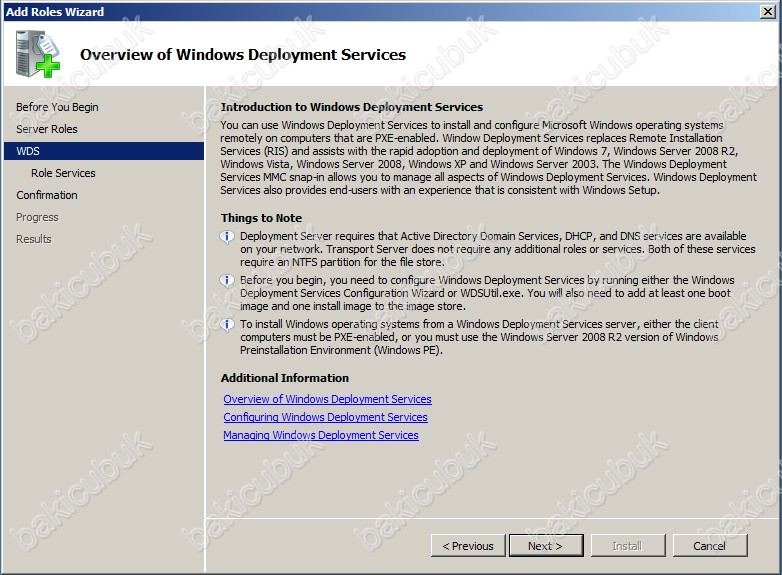Open Overview of Windows Deployment Services link
The image size is (782, 575).
(327, 399)
